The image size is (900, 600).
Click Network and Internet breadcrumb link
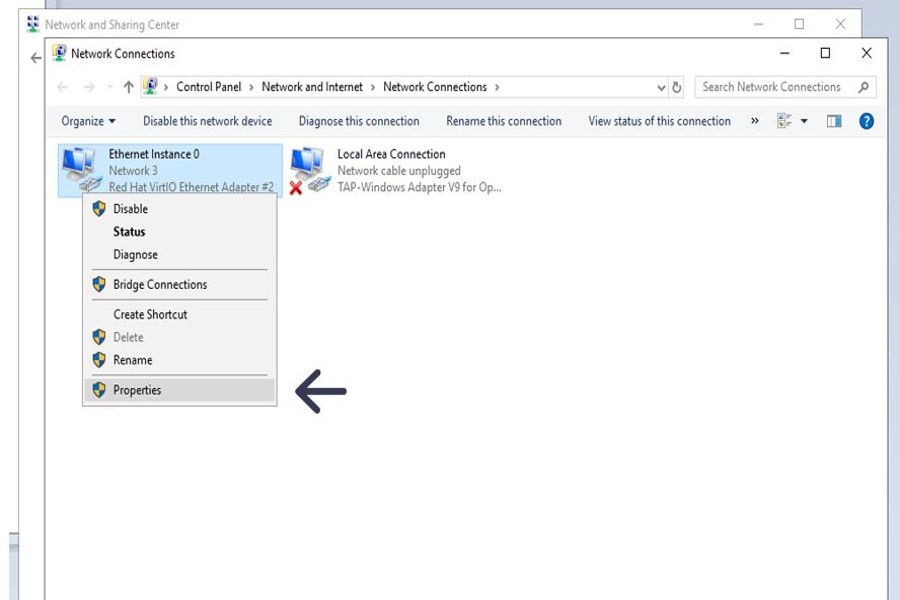coord(312,87)
